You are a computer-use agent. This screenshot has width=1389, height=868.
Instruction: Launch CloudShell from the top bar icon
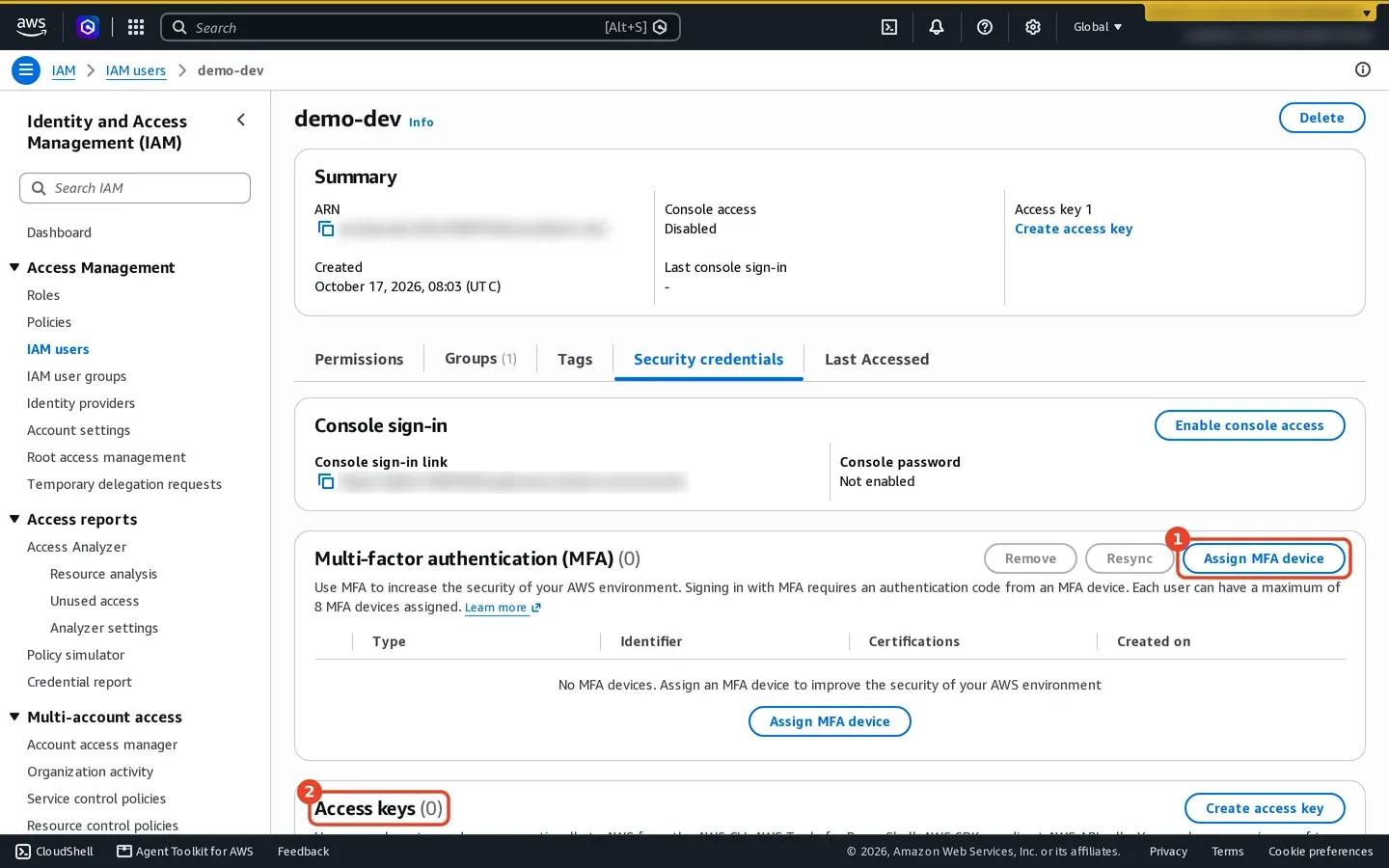[889, 27]
